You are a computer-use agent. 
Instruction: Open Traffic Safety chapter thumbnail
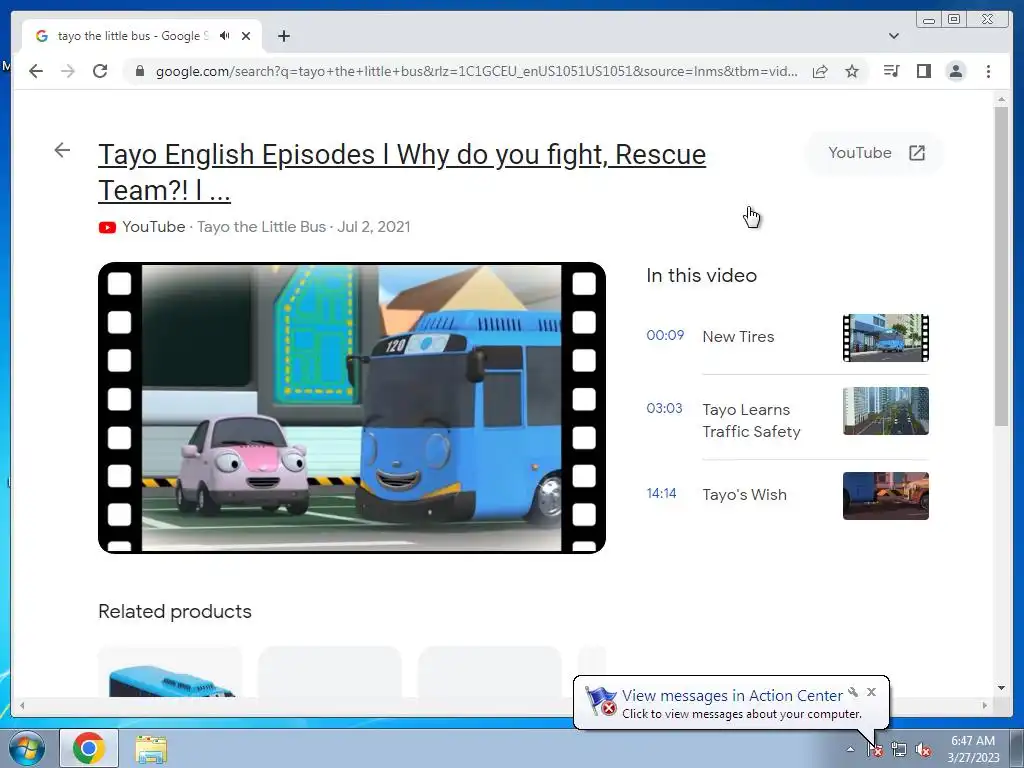point(886,411)
